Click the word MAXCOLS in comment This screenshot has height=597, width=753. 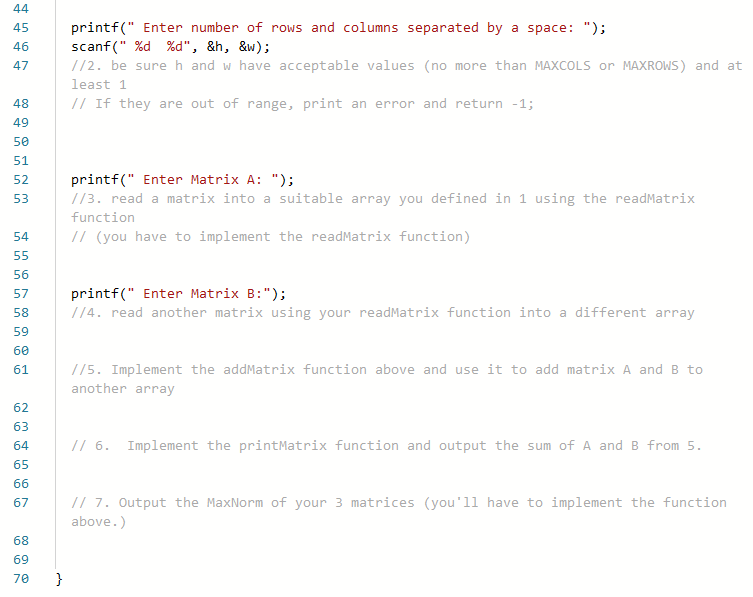tap(562, 66)
